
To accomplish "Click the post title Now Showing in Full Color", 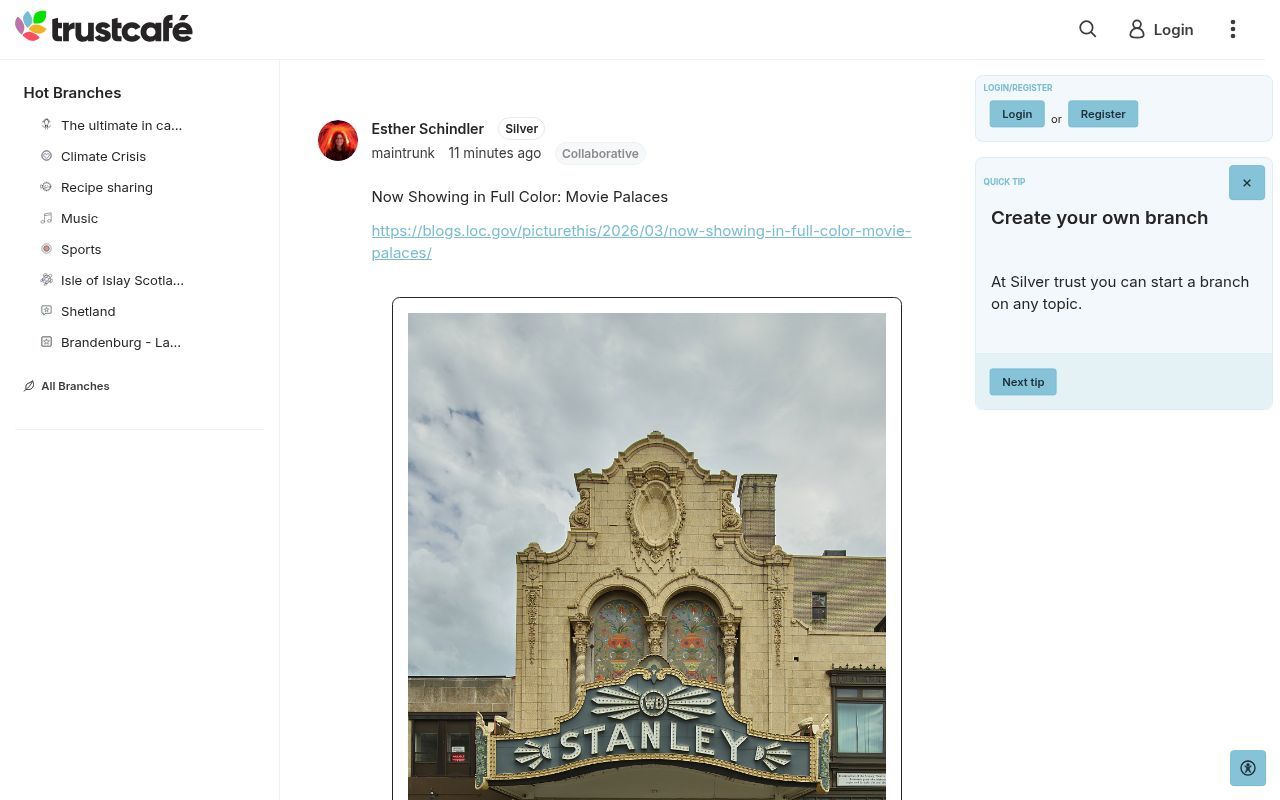I will 519,197.
